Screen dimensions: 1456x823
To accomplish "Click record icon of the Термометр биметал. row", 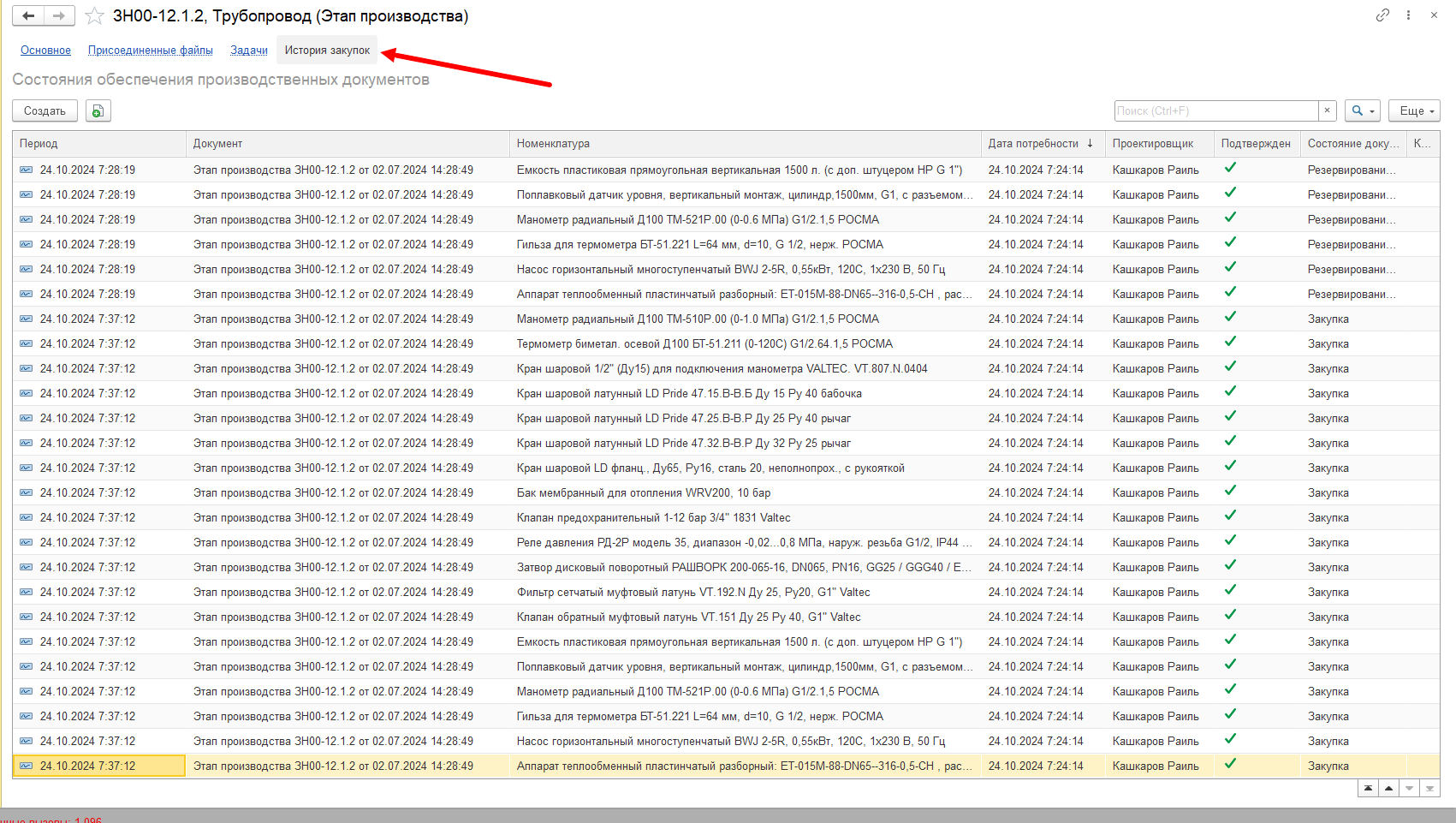I will click(x=27, y=344).
